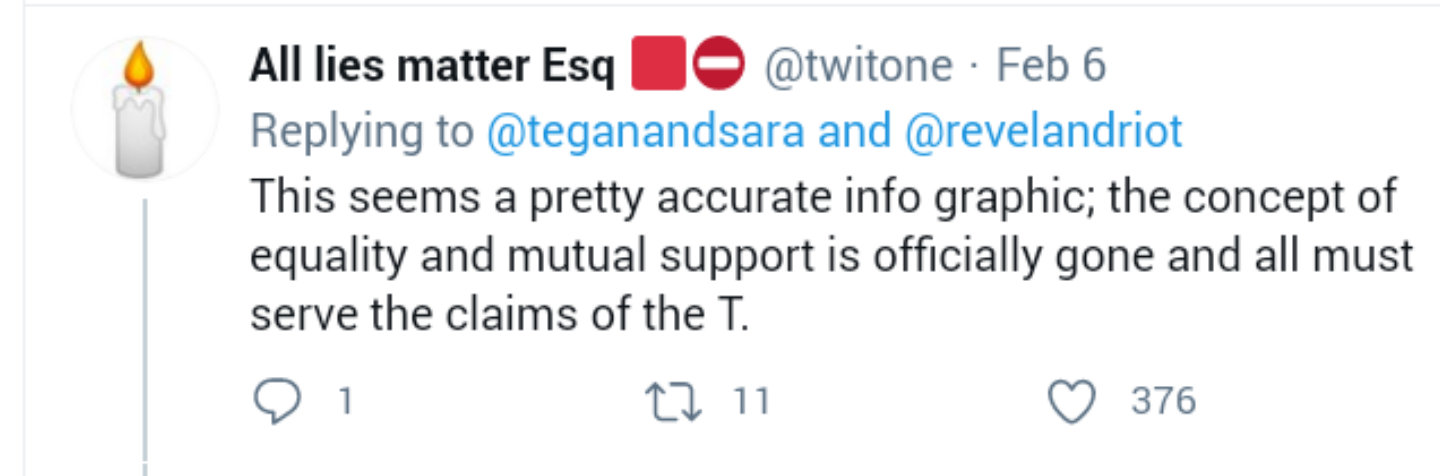Click the red square emoji in display name

coord(658,66)
